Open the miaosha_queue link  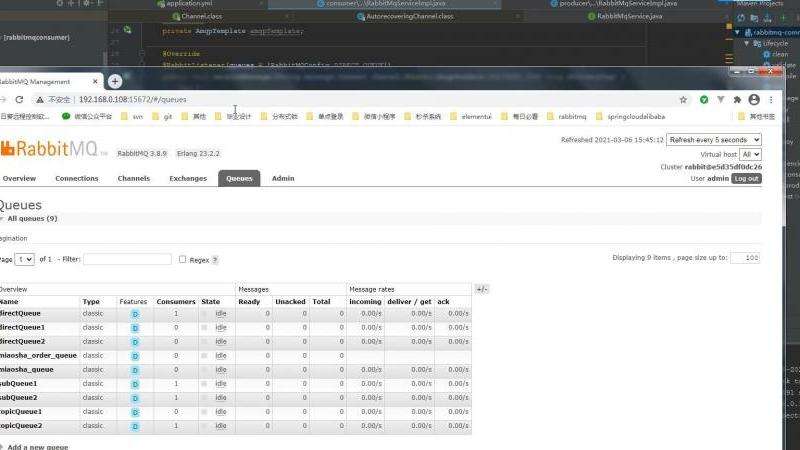point(27,369)
